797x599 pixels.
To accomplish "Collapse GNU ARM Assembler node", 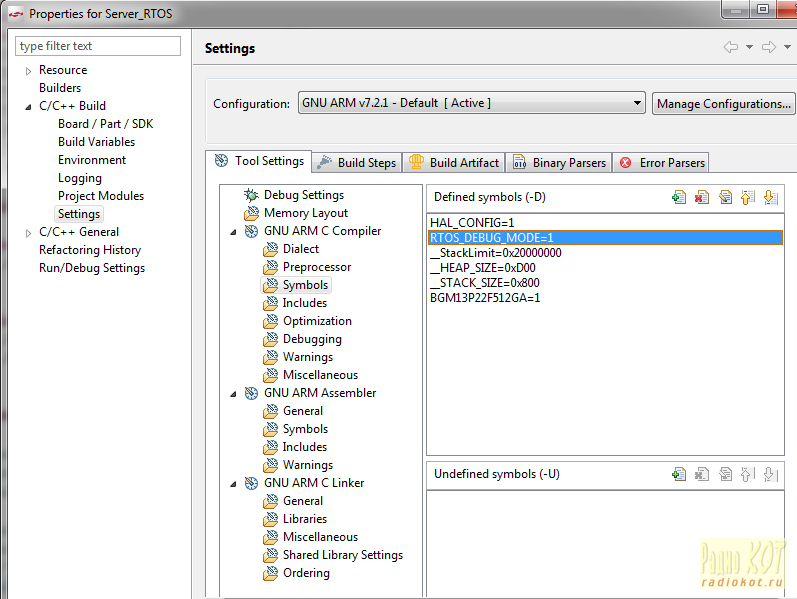I will (233, 394).
